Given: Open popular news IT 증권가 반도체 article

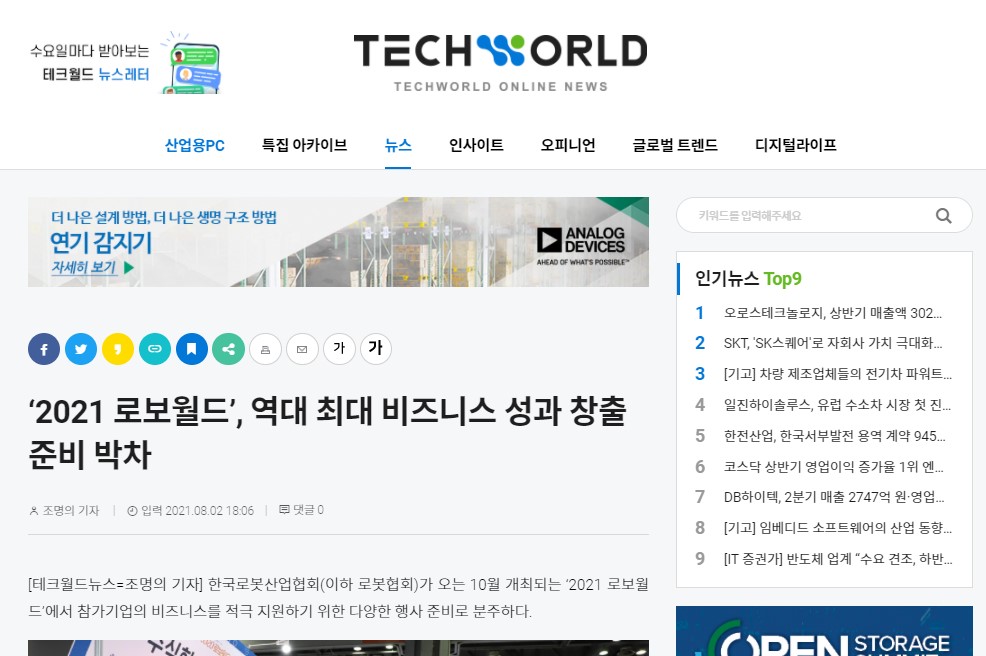Looking at the screenshot, I should click(x=838, y=559).
